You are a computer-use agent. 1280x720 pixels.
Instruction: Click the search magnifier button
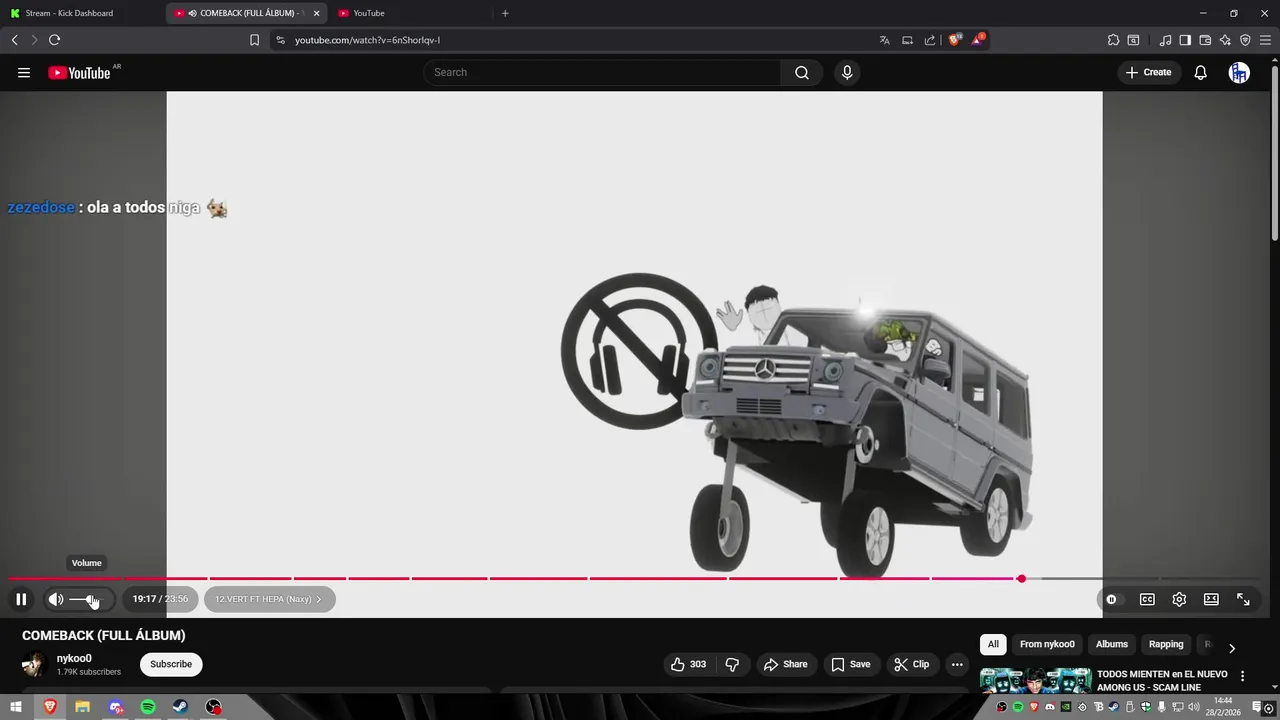(802, 72)
